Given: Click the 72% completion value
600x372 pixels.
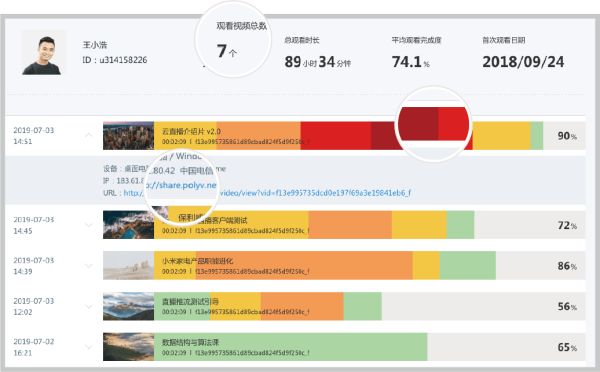Looking at the screenshot, I should pyautogui.click(x=567, y=225).
